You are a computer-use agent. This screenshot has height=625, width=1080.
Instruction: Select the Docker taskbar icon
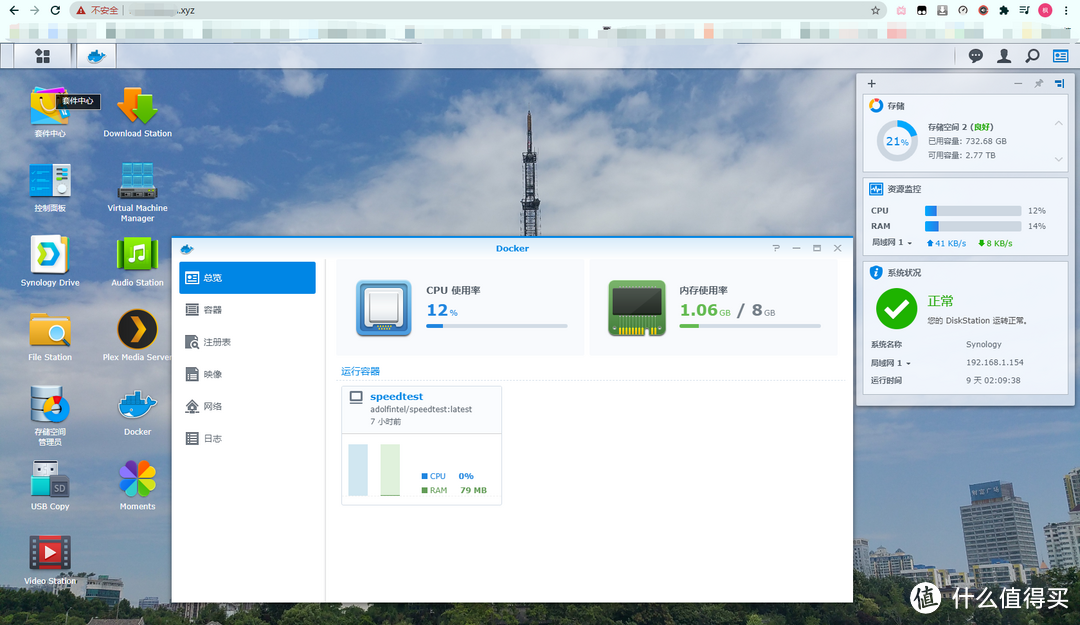(96, 56)
